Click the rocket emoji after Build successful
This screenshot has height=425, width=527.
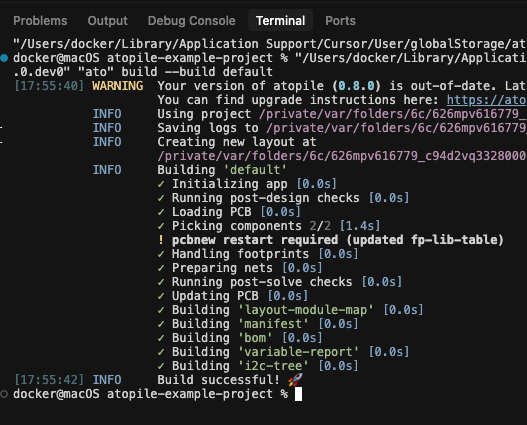pos(295,380)
